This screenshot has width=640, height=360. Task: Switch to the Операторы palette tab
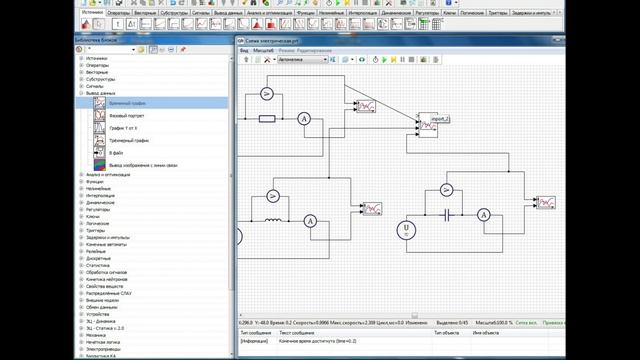[118, 13]
